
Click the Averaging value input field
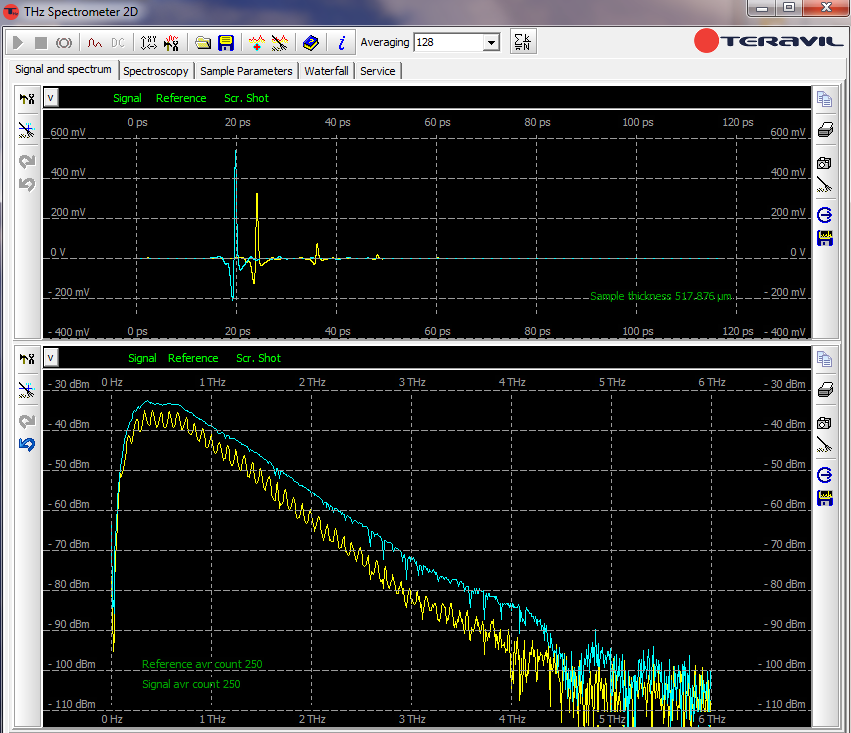pyautogui.click(x=447, y=43)
